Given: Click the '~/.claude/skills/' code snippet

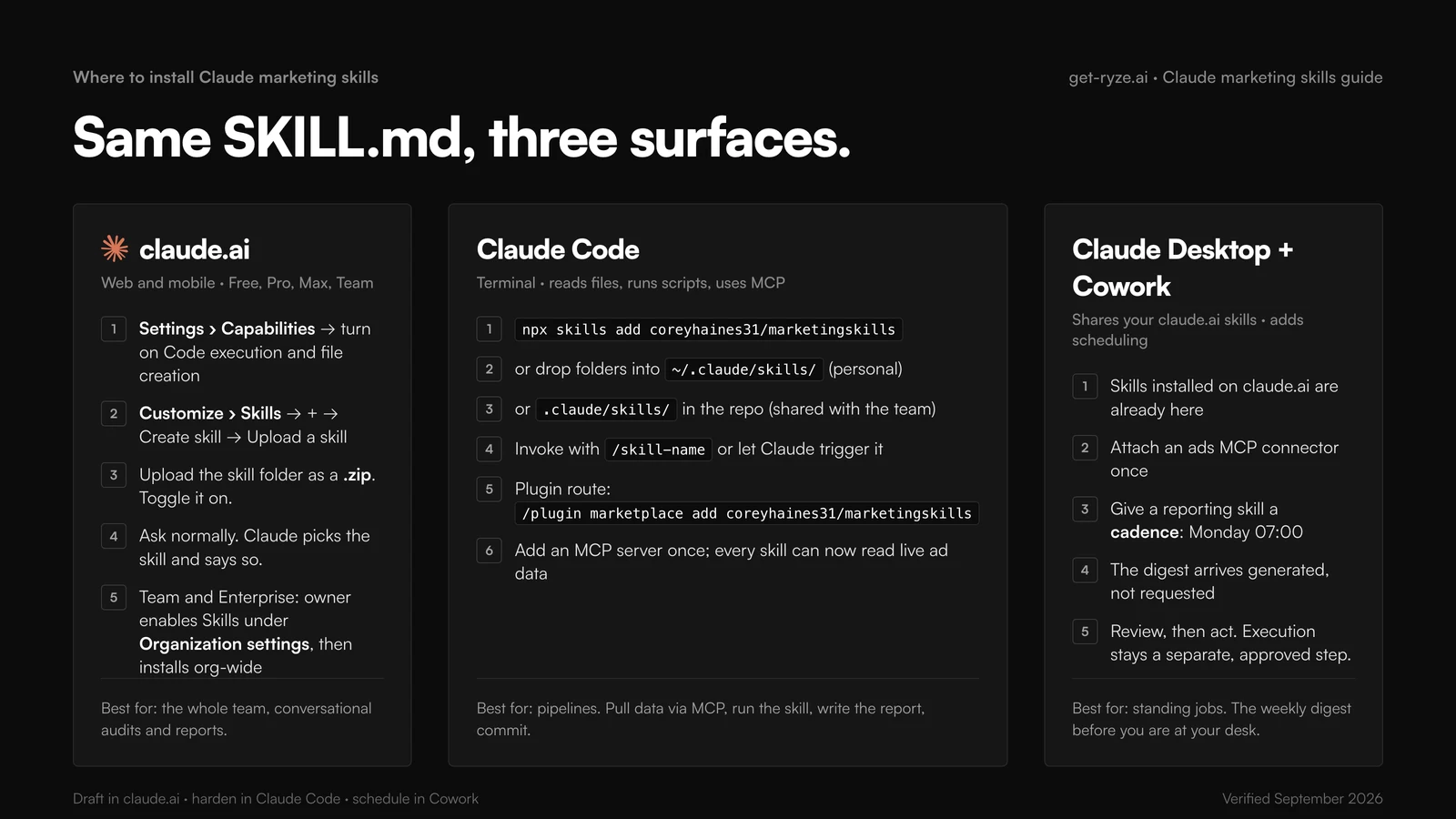Looking at the screenshot, I should coord(743,369).
